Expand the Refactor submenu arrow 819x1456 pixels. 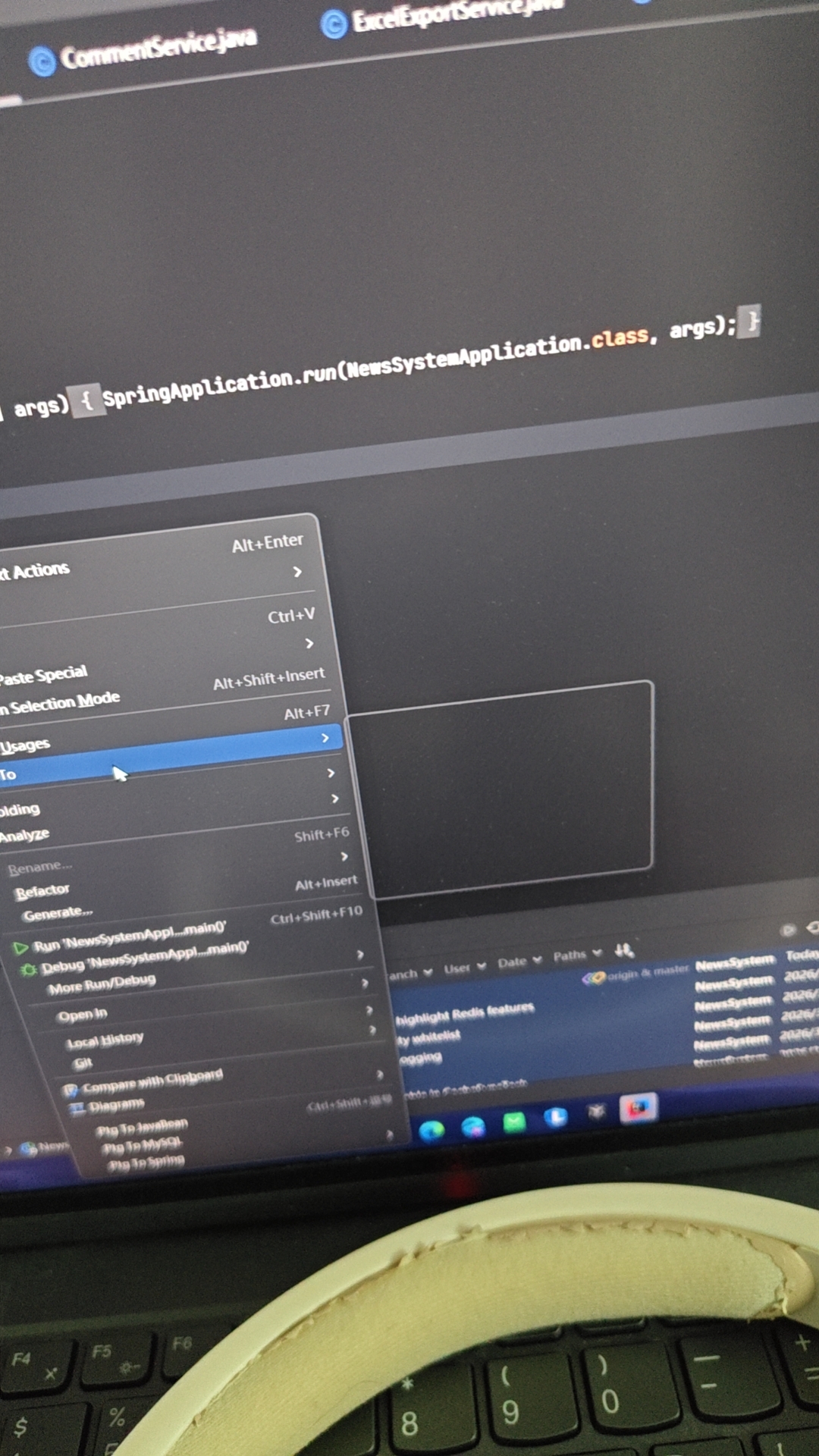point(344,856)
